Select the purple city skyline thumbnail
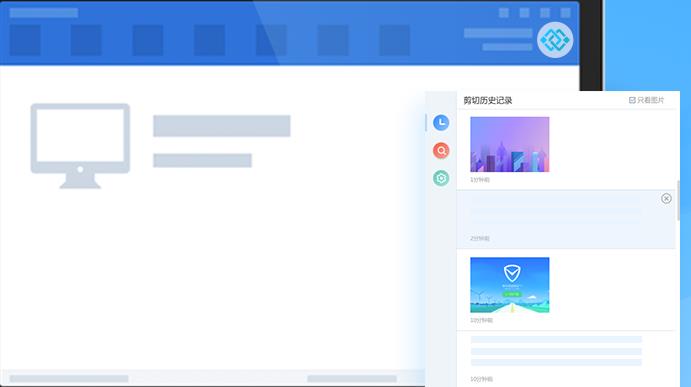 [x=509, y=144]
